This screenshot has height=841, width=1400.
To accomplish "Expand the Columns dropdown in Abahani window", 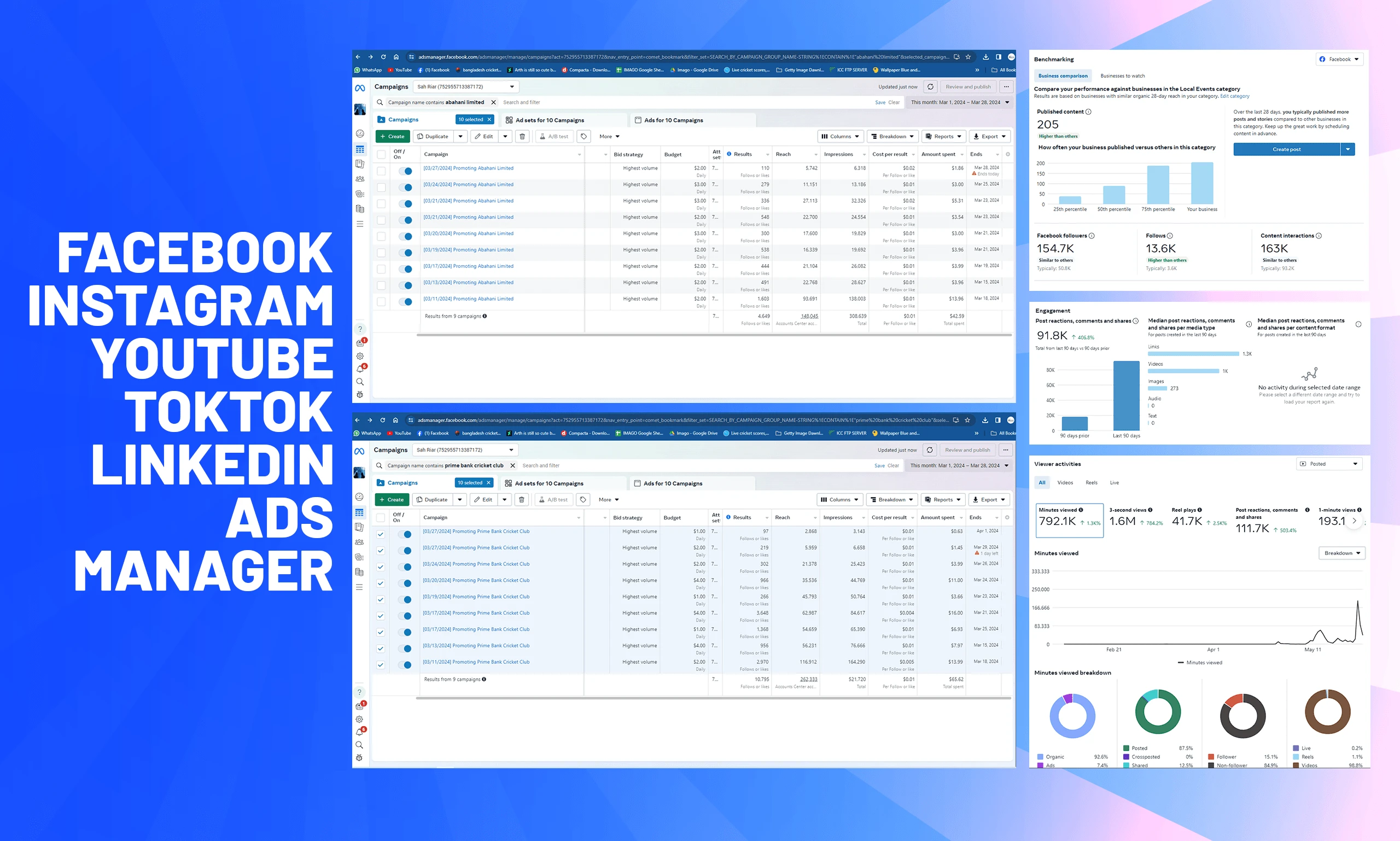I will click(841, 137).
